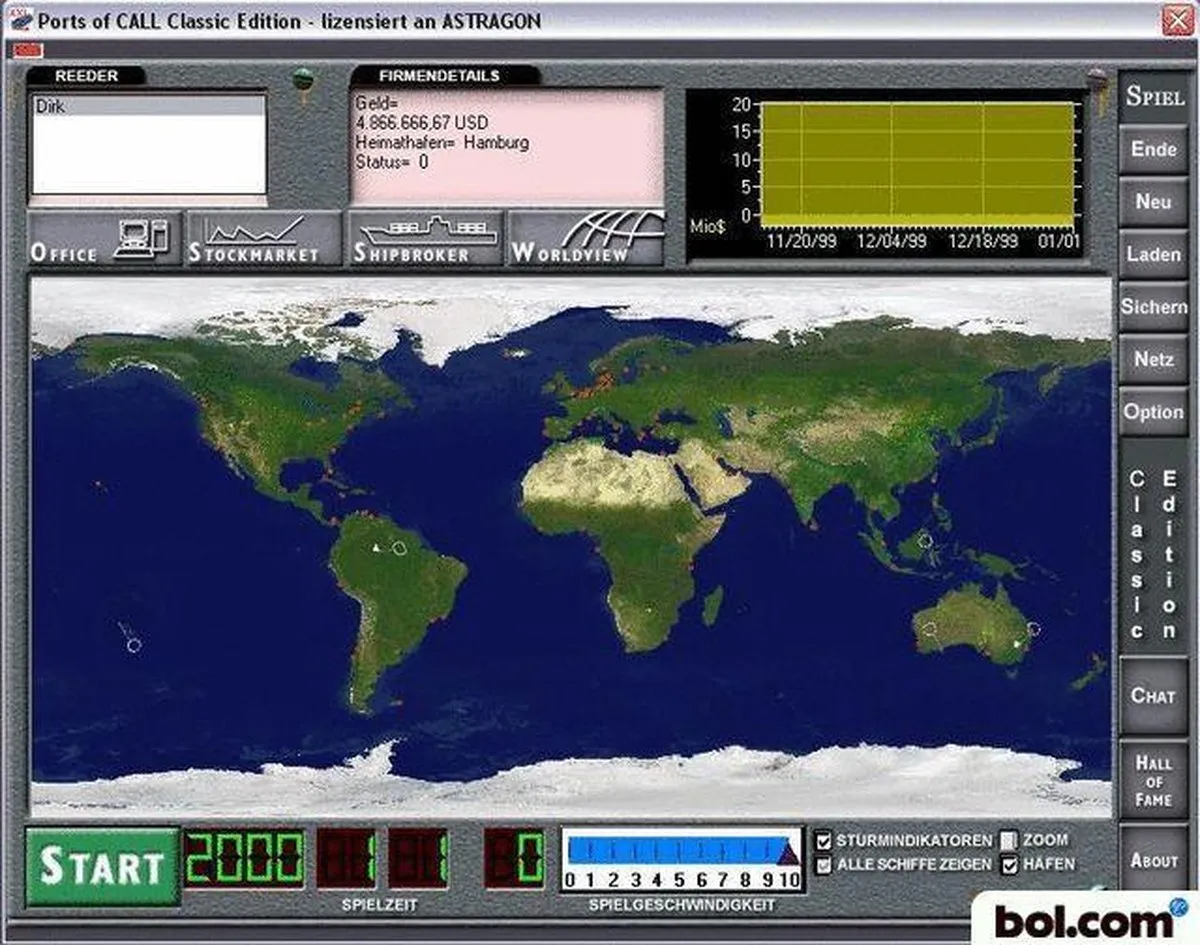Toggle the Sturmindikatoren checkbox
Viewport: 1200px width, 945px height.
(824, 841)
